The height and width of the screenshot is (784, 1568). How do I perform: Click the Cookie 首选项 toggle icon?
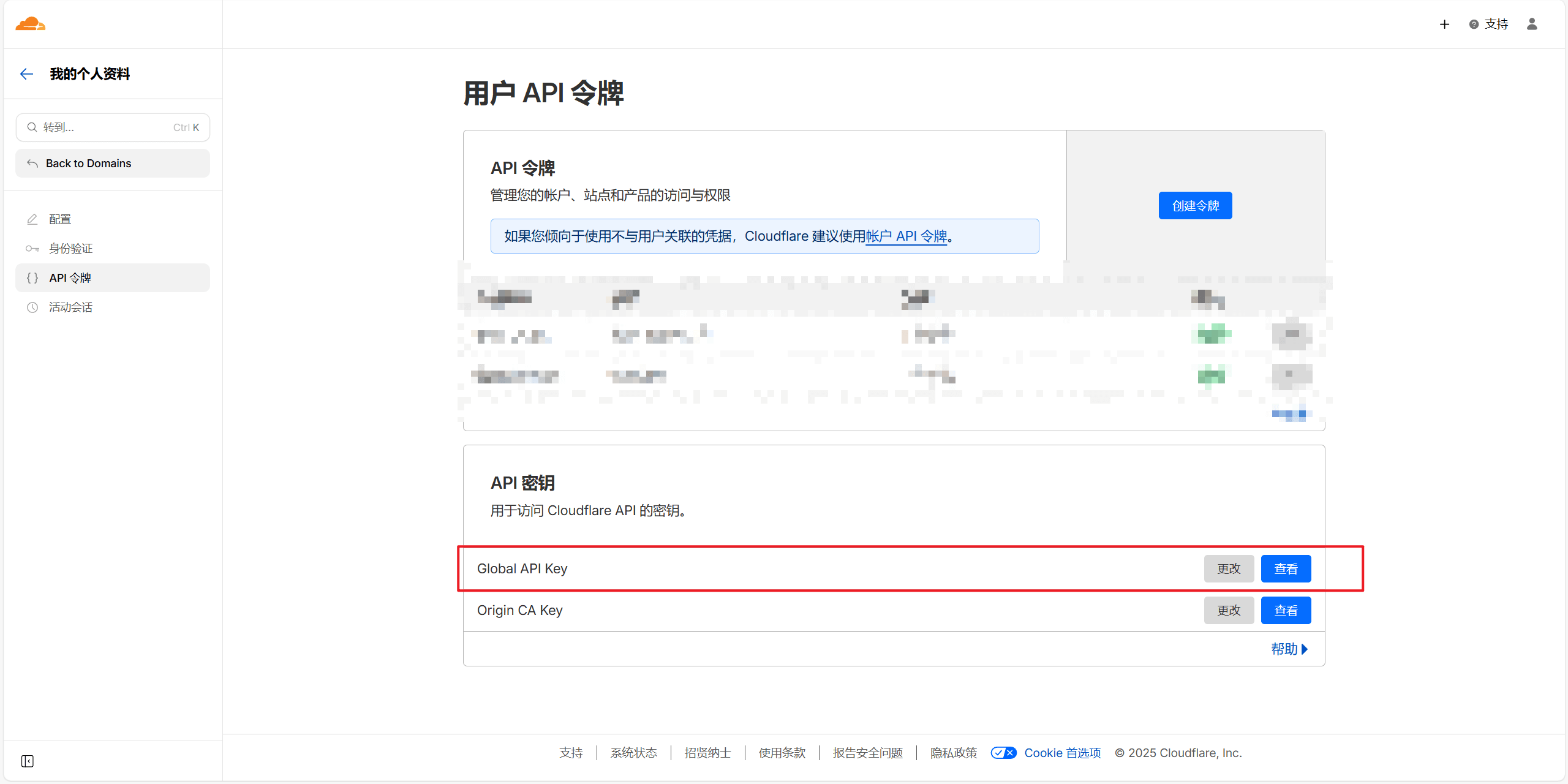[x=1003, y=753]
